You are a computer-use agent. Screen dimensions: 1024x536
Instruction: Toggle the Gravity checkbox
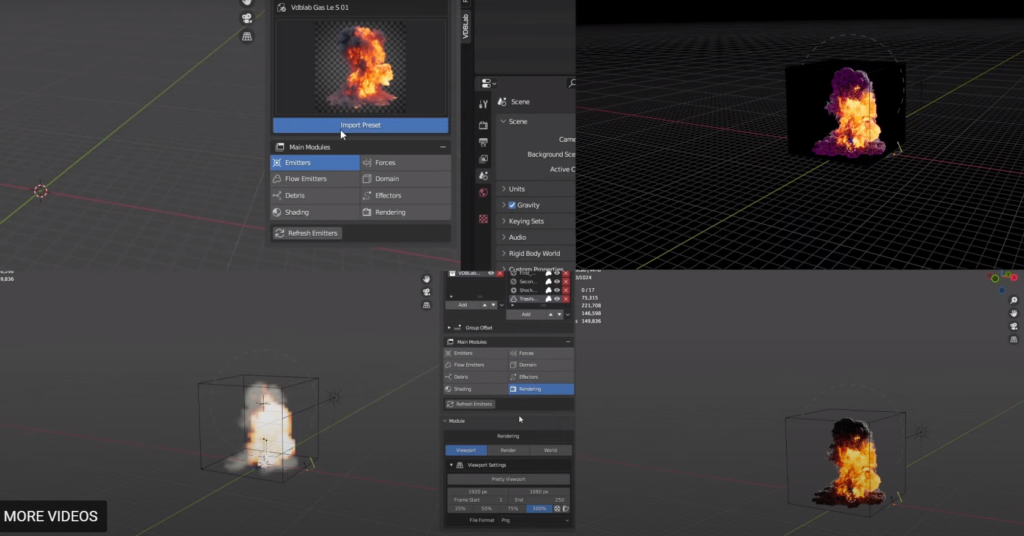click(512, 205)
